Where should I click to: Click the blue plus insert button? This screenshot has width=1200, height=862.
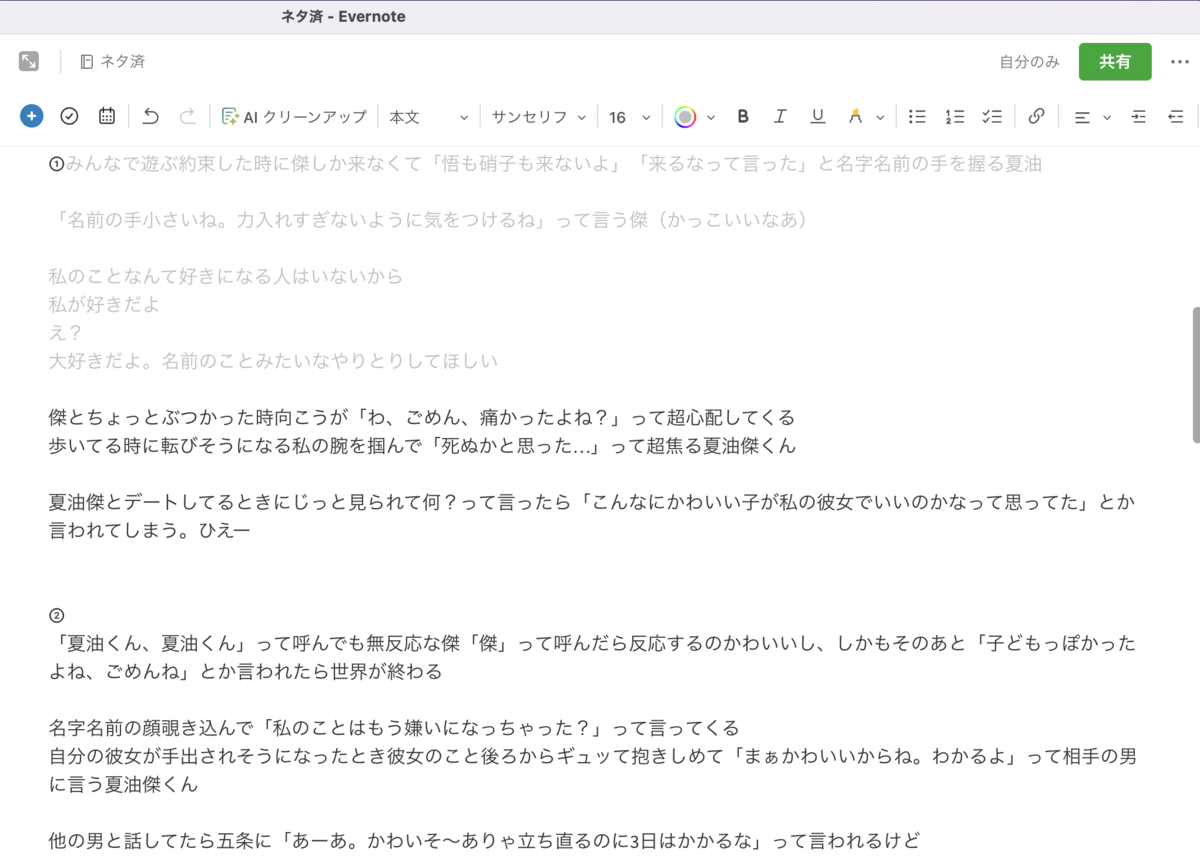click(x=31, y=116)
